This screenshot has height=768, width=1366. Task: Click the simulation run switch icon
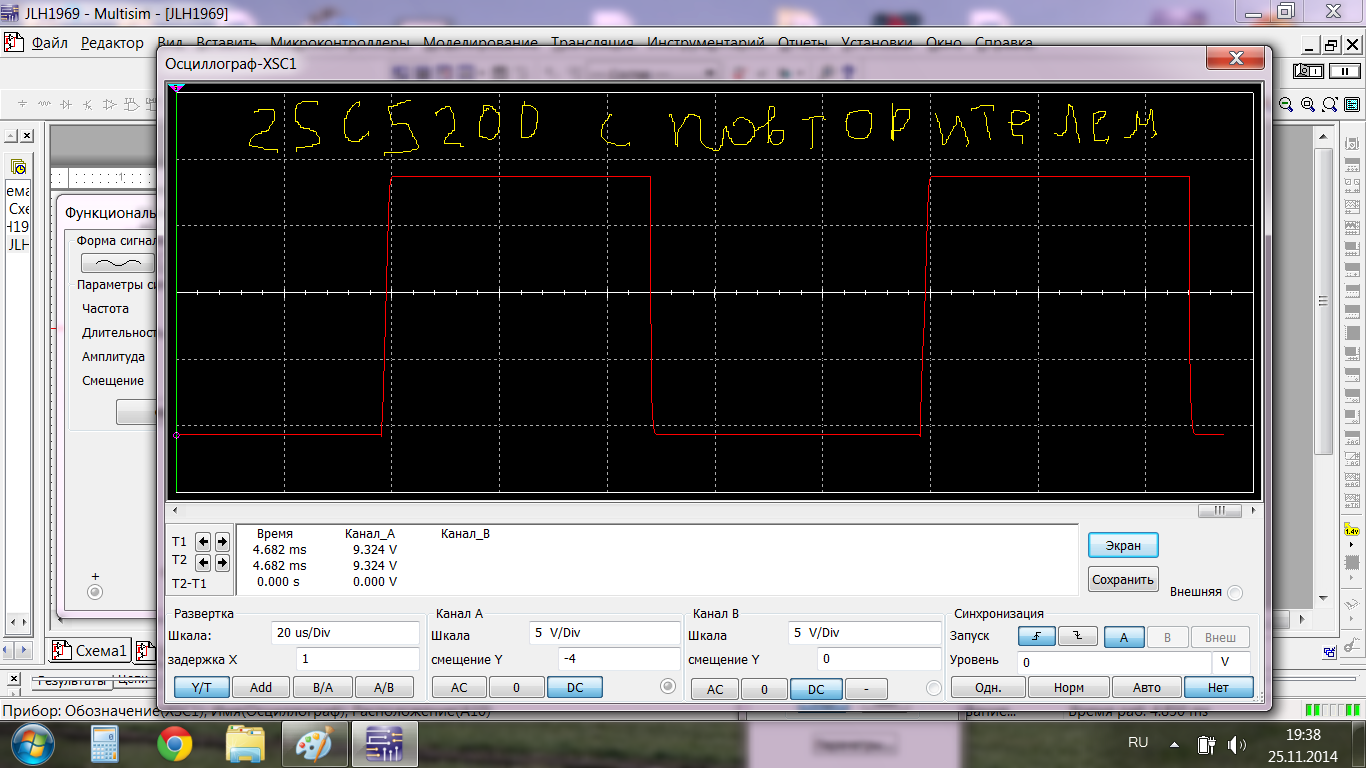pos(1307,71)
